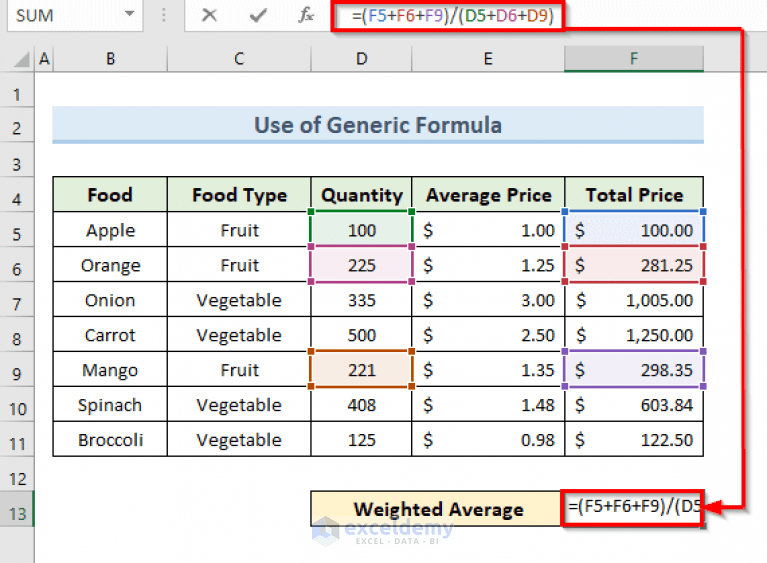Select average price cell 1.48
This screenshot has width=767, height=563.
coord(488,405)
